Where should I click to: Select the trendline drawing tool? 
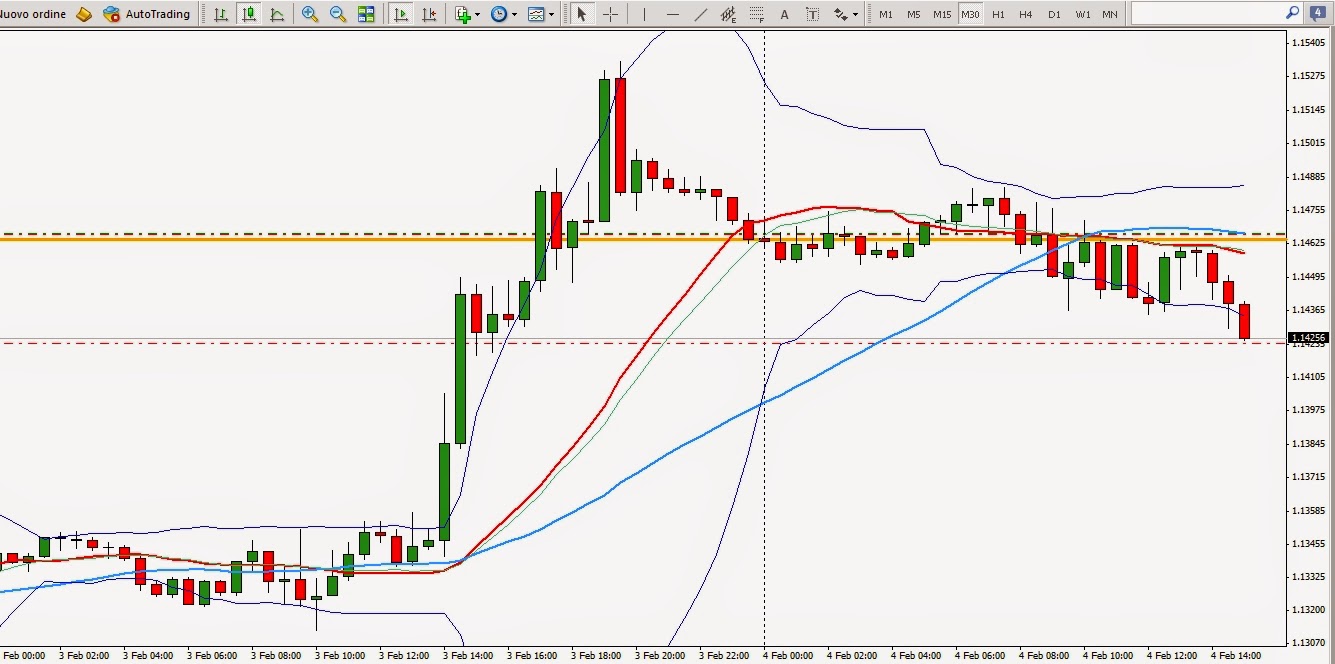(x=700, y=14)
